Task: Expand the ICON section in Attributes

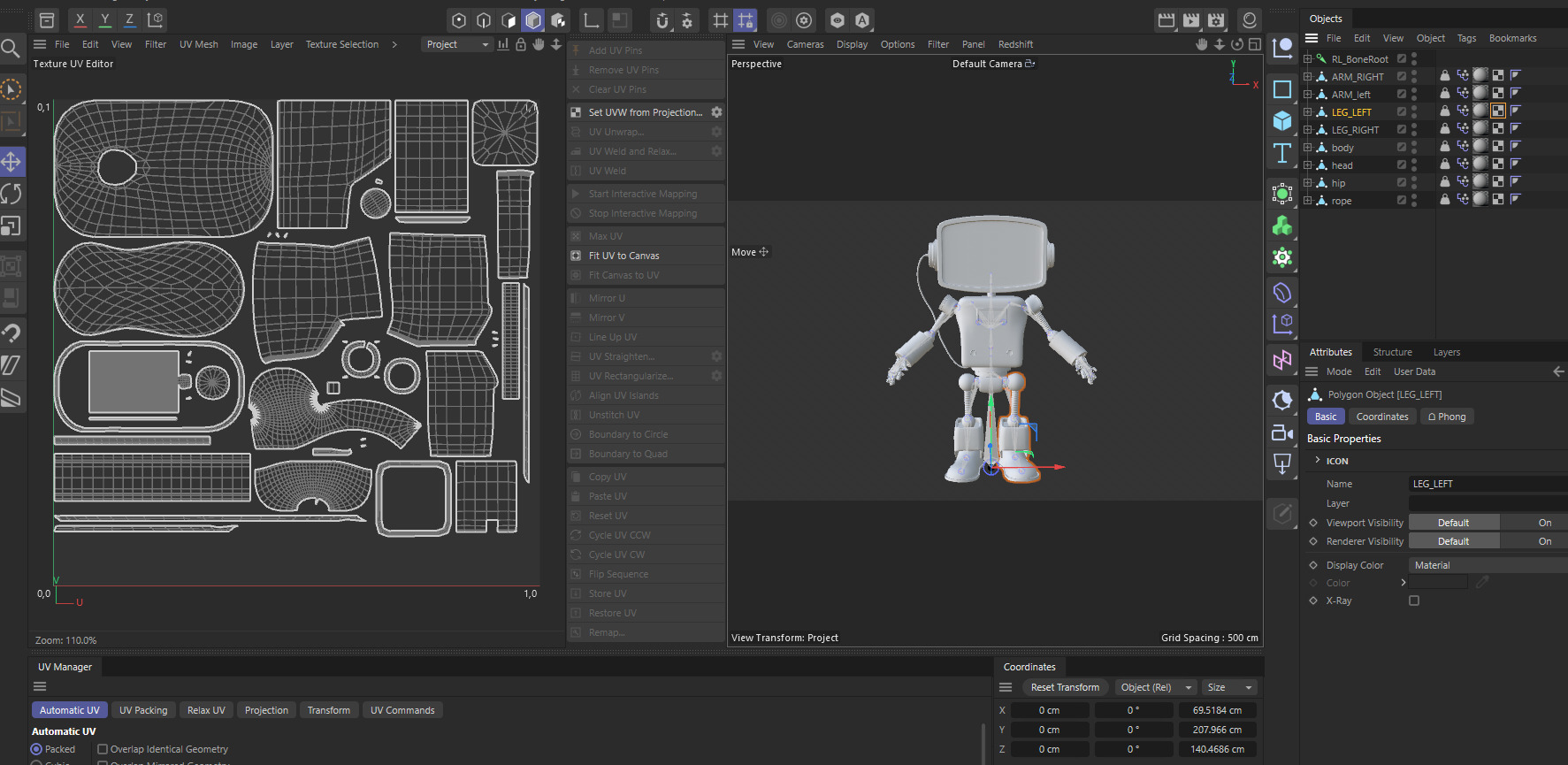Action: pyautogui.click(x=1318, y=461)
